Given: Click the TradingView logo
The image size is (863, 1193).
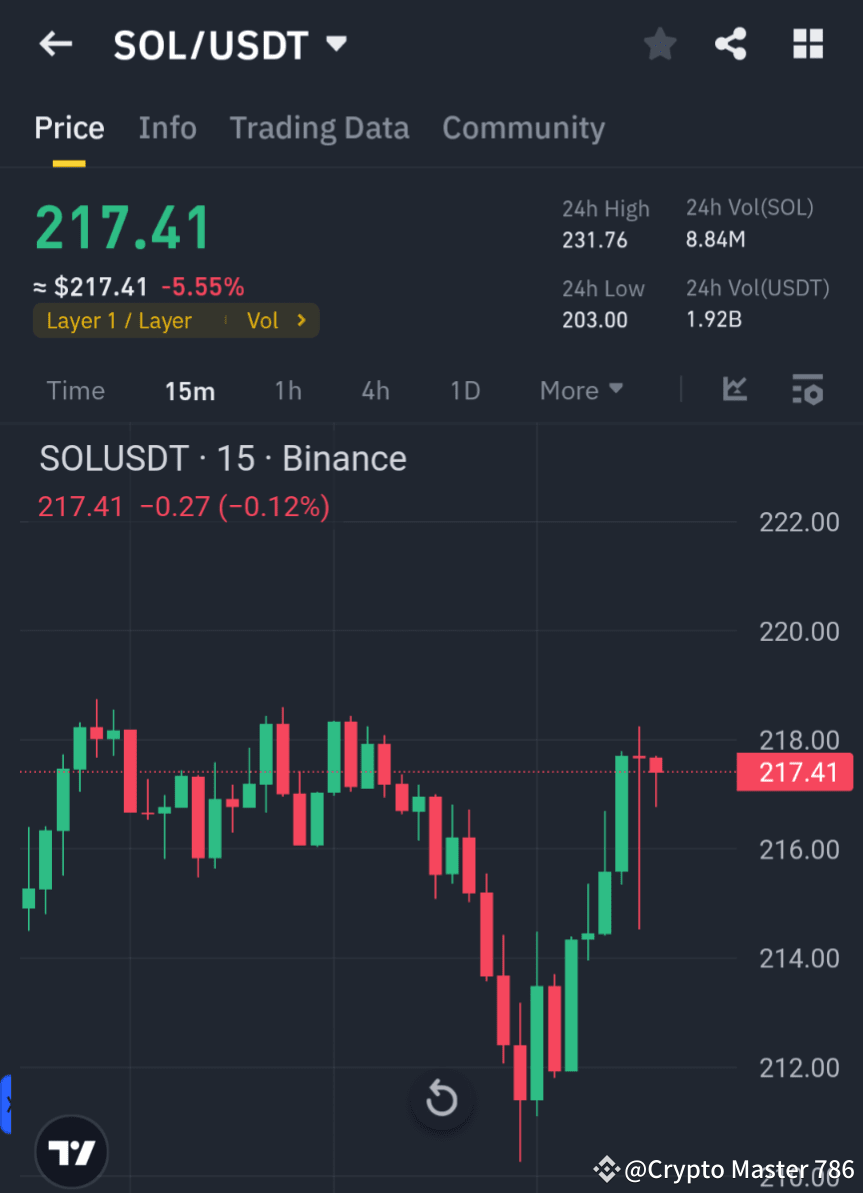Looking at the screenshot, I should 70,1151.
